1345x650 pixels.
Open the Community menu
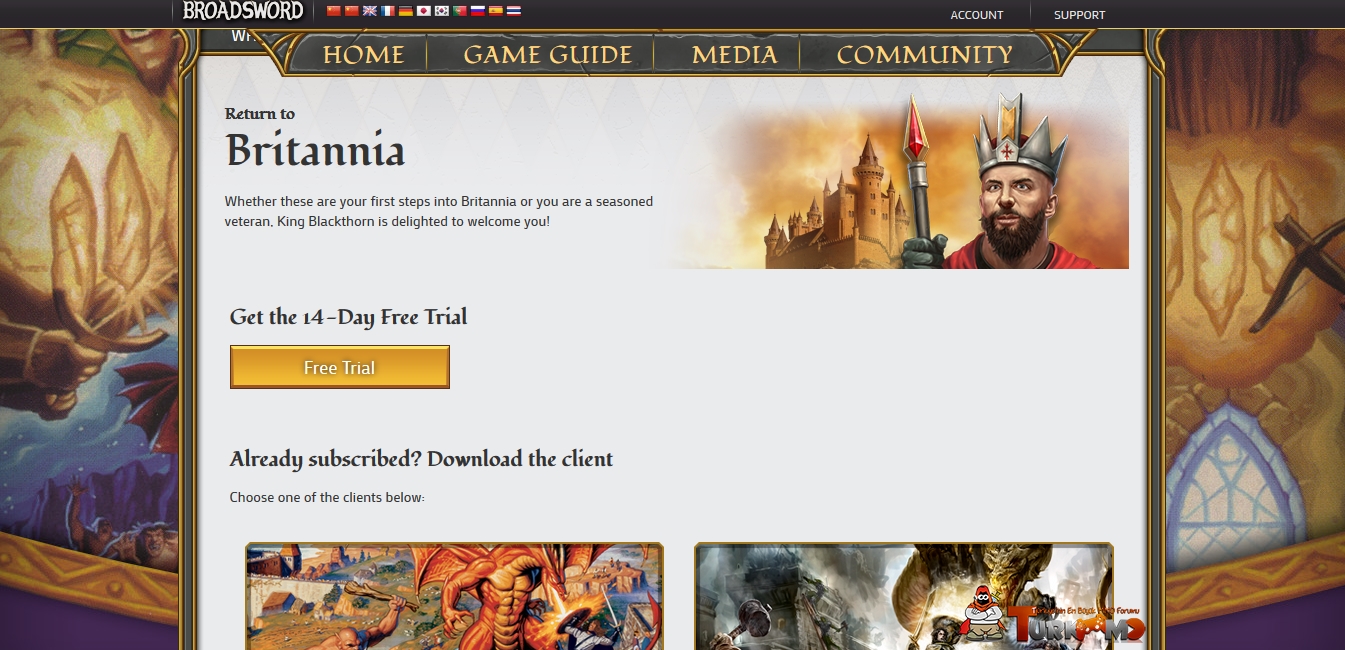coord(925,55)
